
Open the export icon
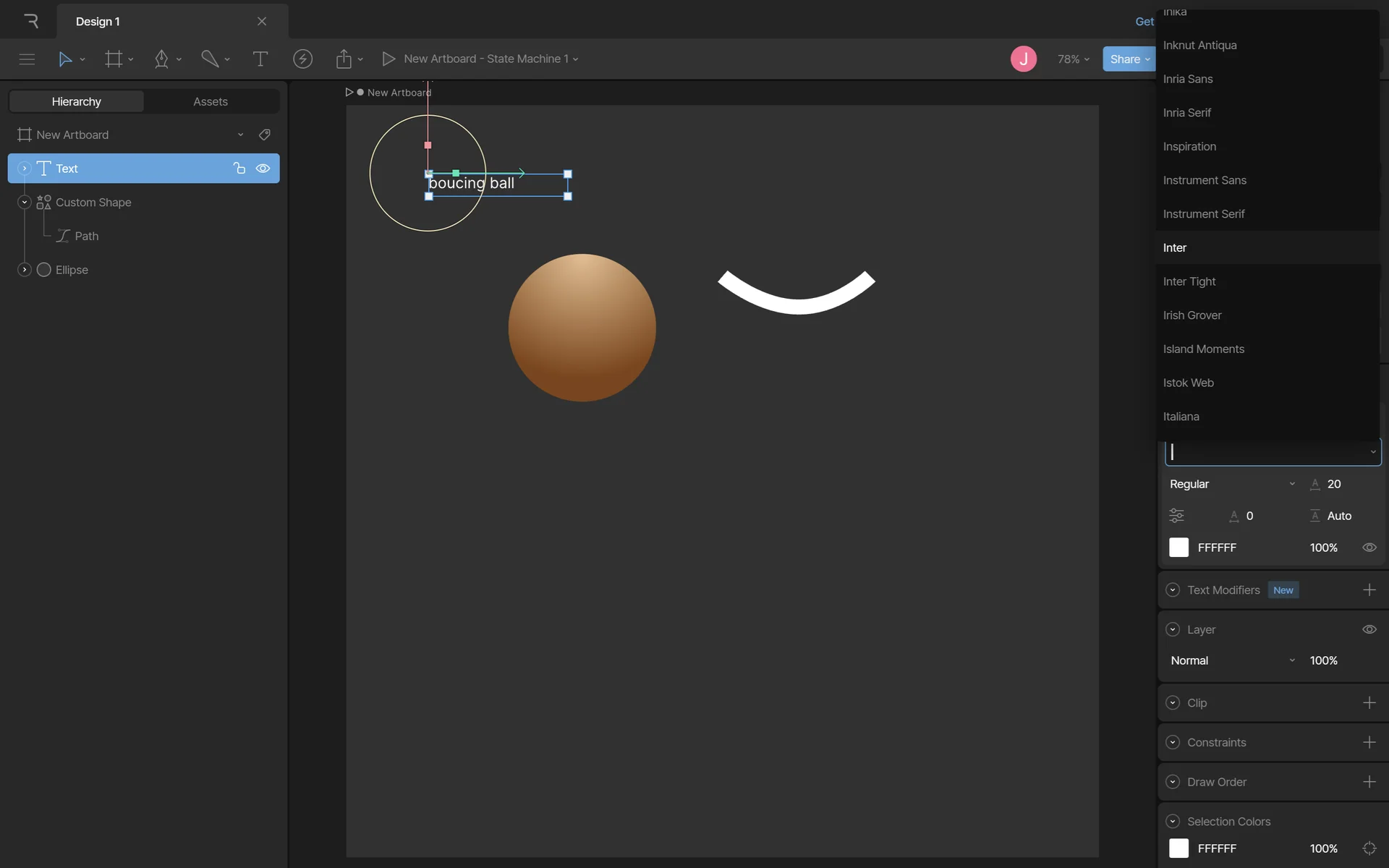coord(344,59)
